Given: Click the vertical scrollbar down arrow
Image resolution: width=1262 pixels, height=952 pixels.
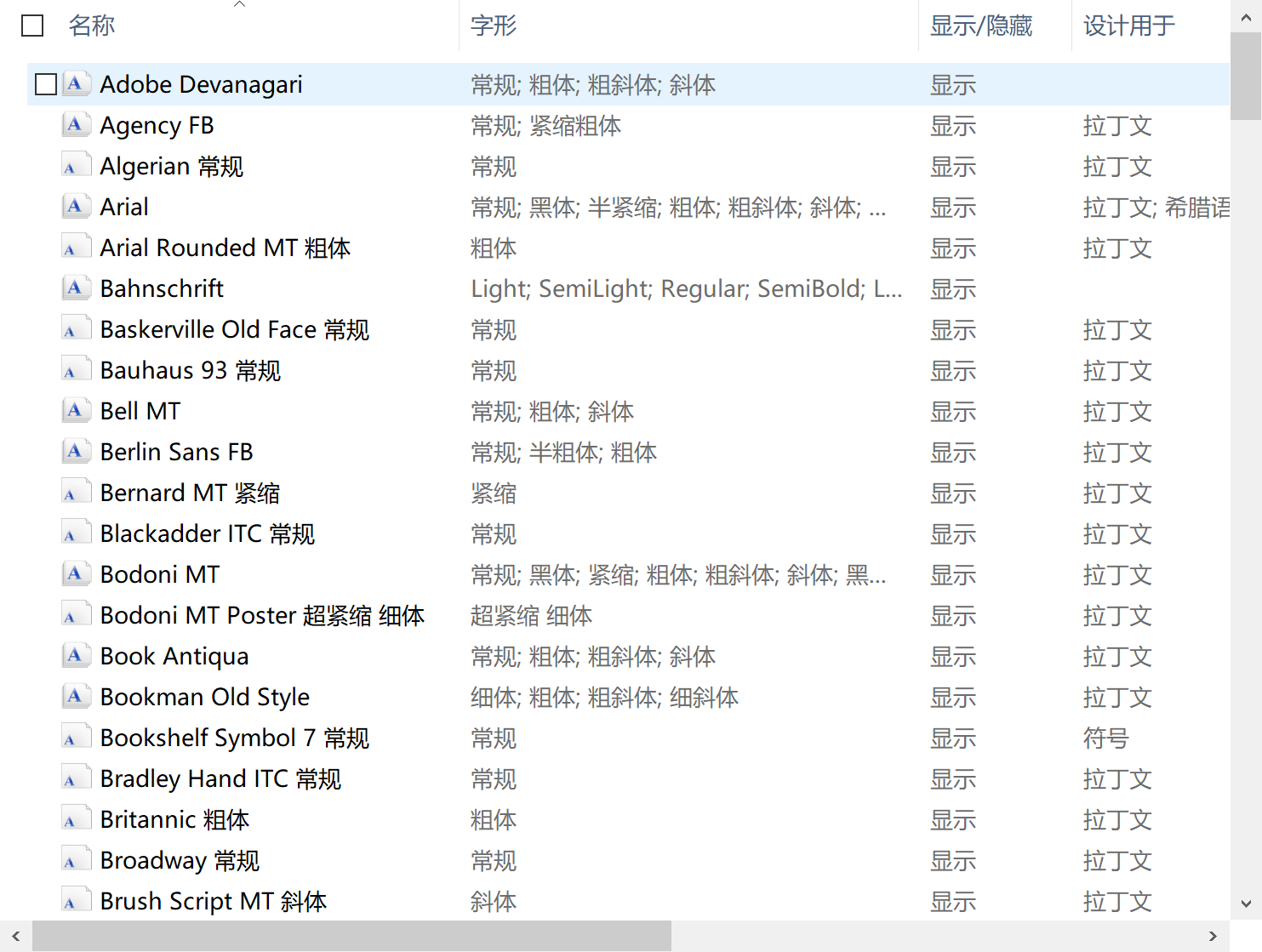Looking at the screenshot, I should tap(1246, 904).
